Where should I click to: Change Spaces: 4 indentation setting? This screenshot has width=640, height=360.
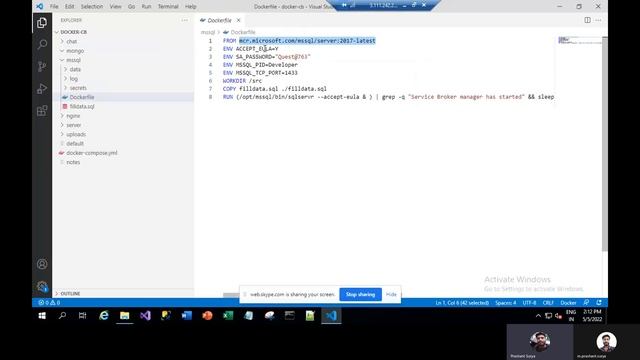pyautogui.click(x=506, y=302)
